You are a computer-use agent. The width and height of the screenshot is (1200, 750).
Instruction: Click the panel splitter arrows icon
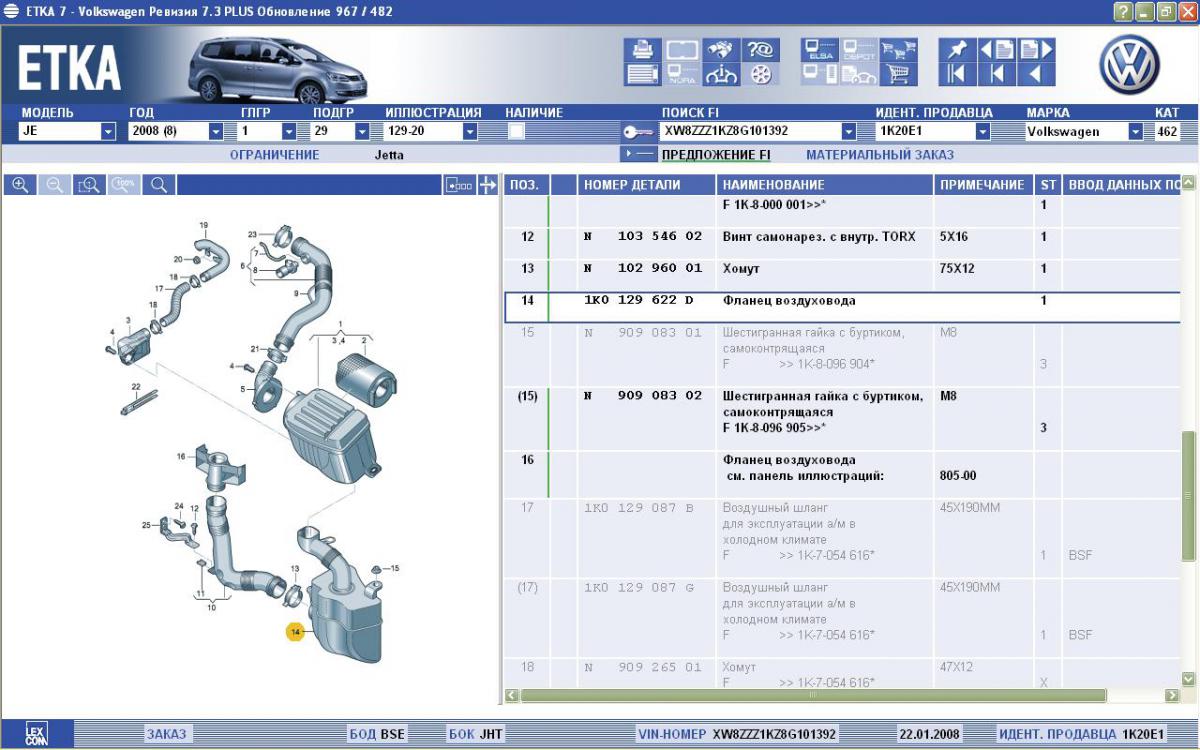(488, 185)
